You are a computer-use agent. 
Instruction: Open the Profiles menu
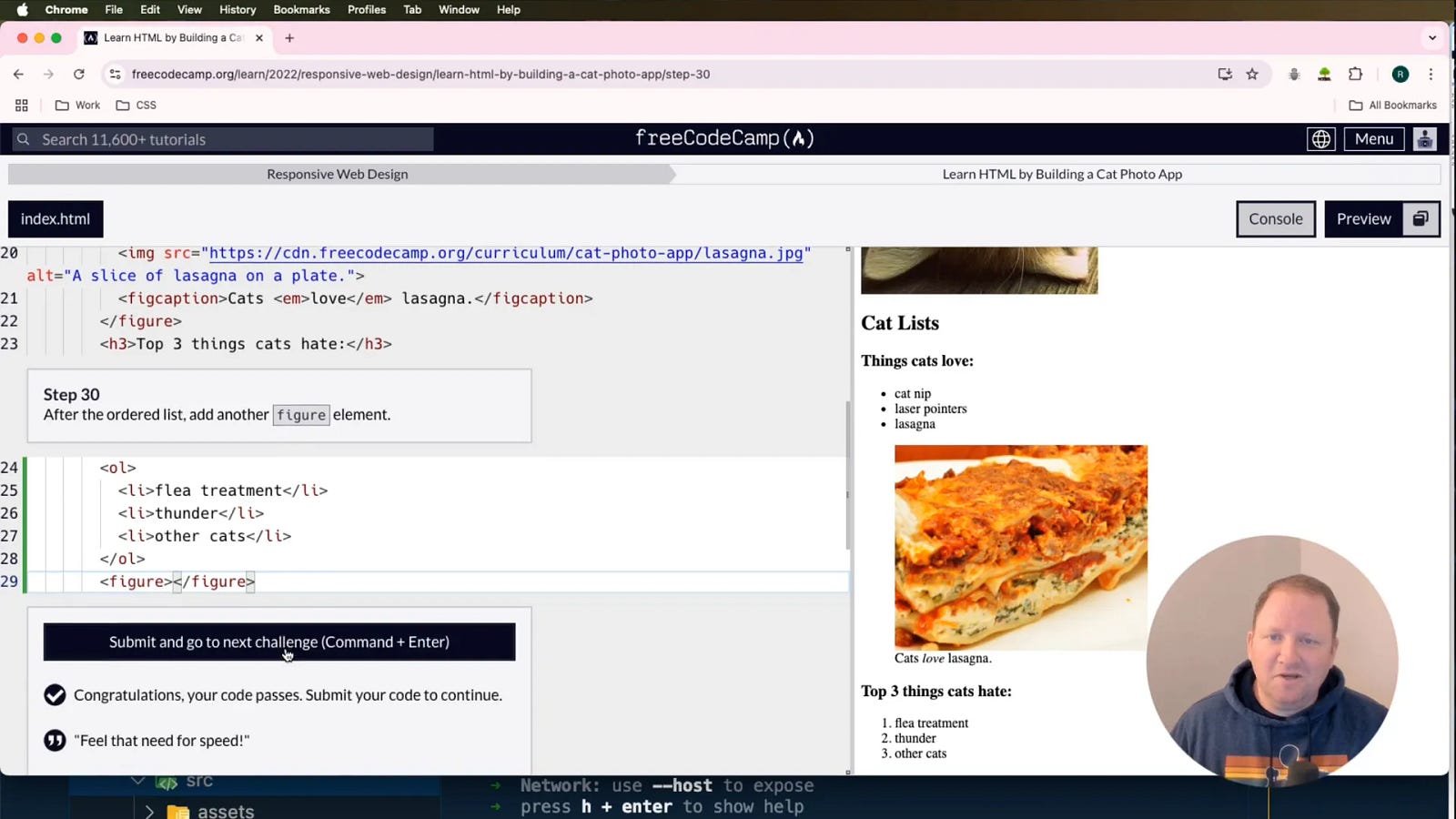pyautogui.click(x=367, y=10)
